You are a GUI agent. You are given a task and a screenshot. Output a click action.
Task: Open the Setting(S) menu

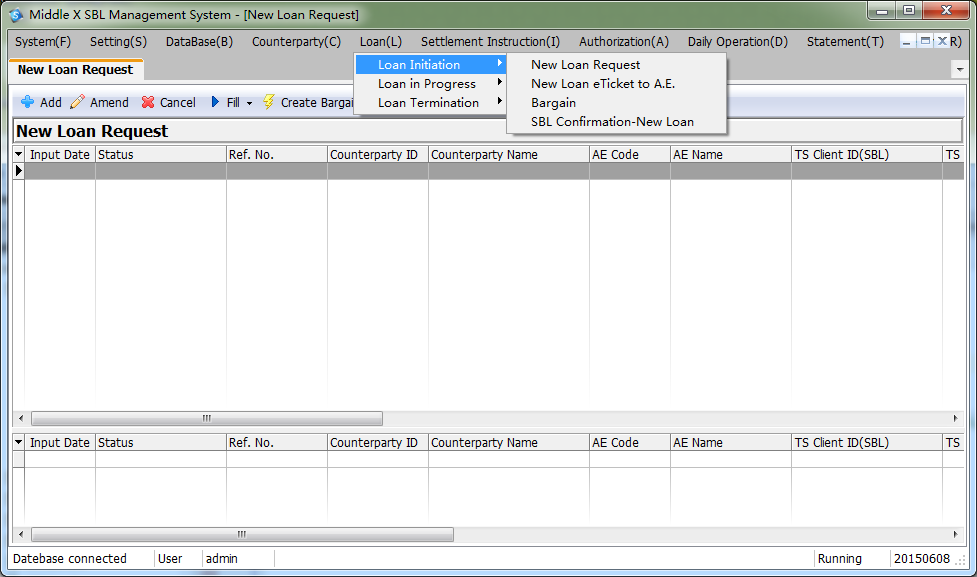coord(118,42)
